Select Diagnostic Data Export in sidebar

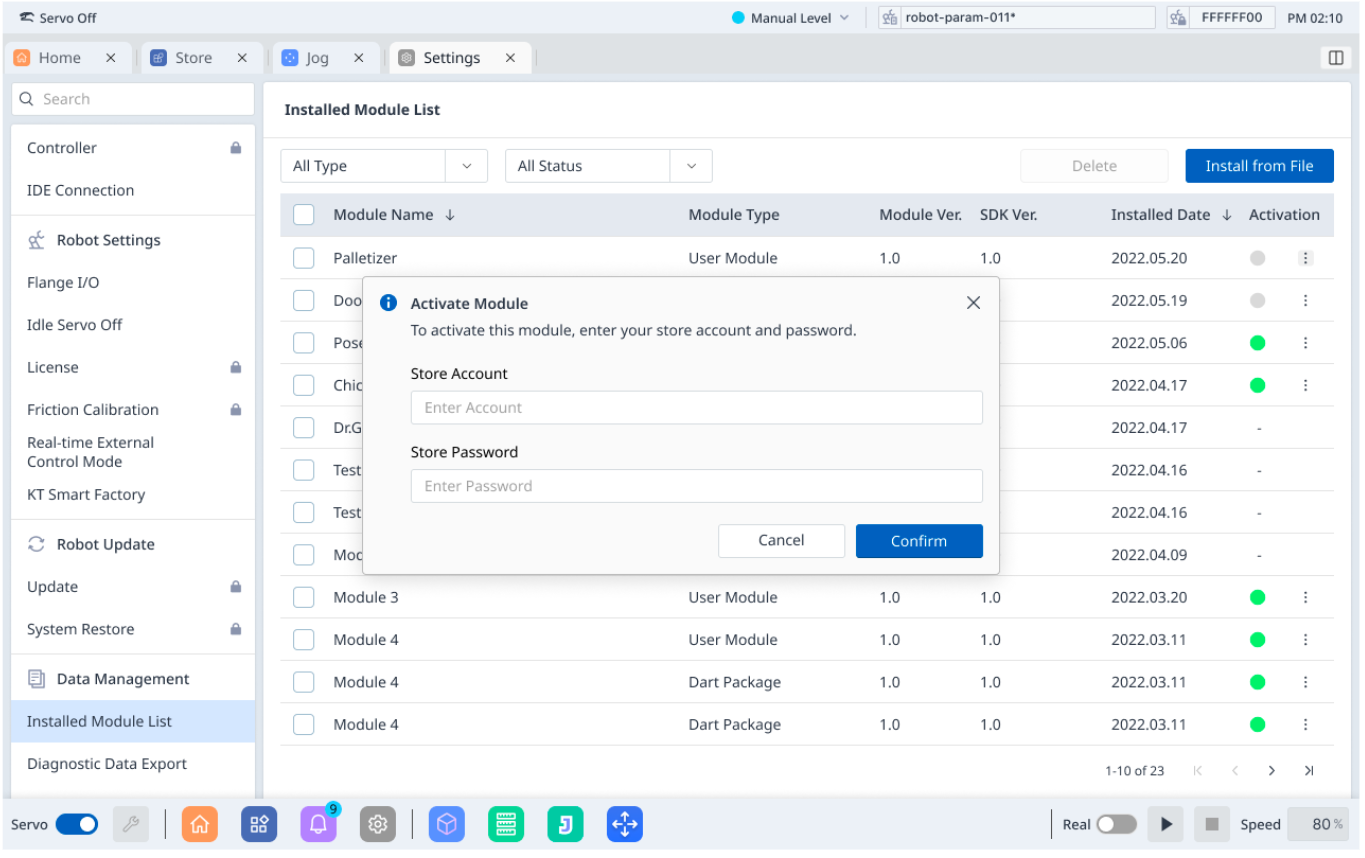coord(107,764)
